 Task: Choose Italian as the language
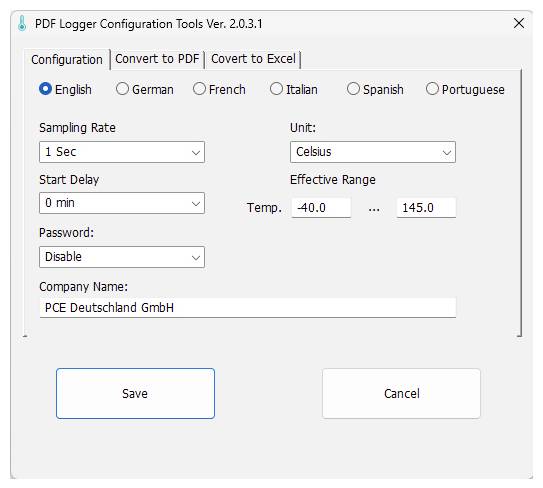pos(294,89)
